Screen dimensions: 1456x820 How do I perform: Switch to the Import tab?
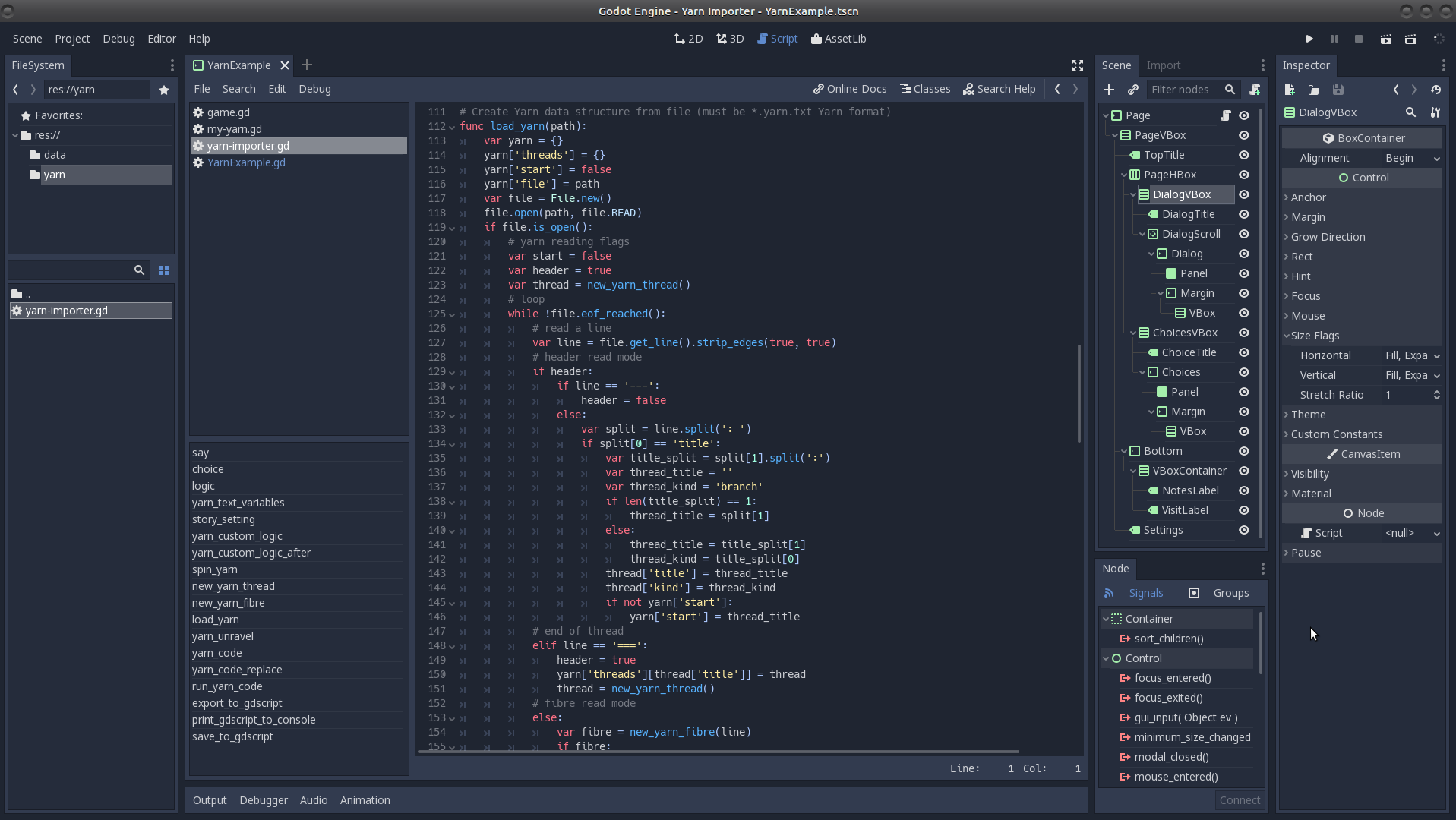pos(1164,65)
